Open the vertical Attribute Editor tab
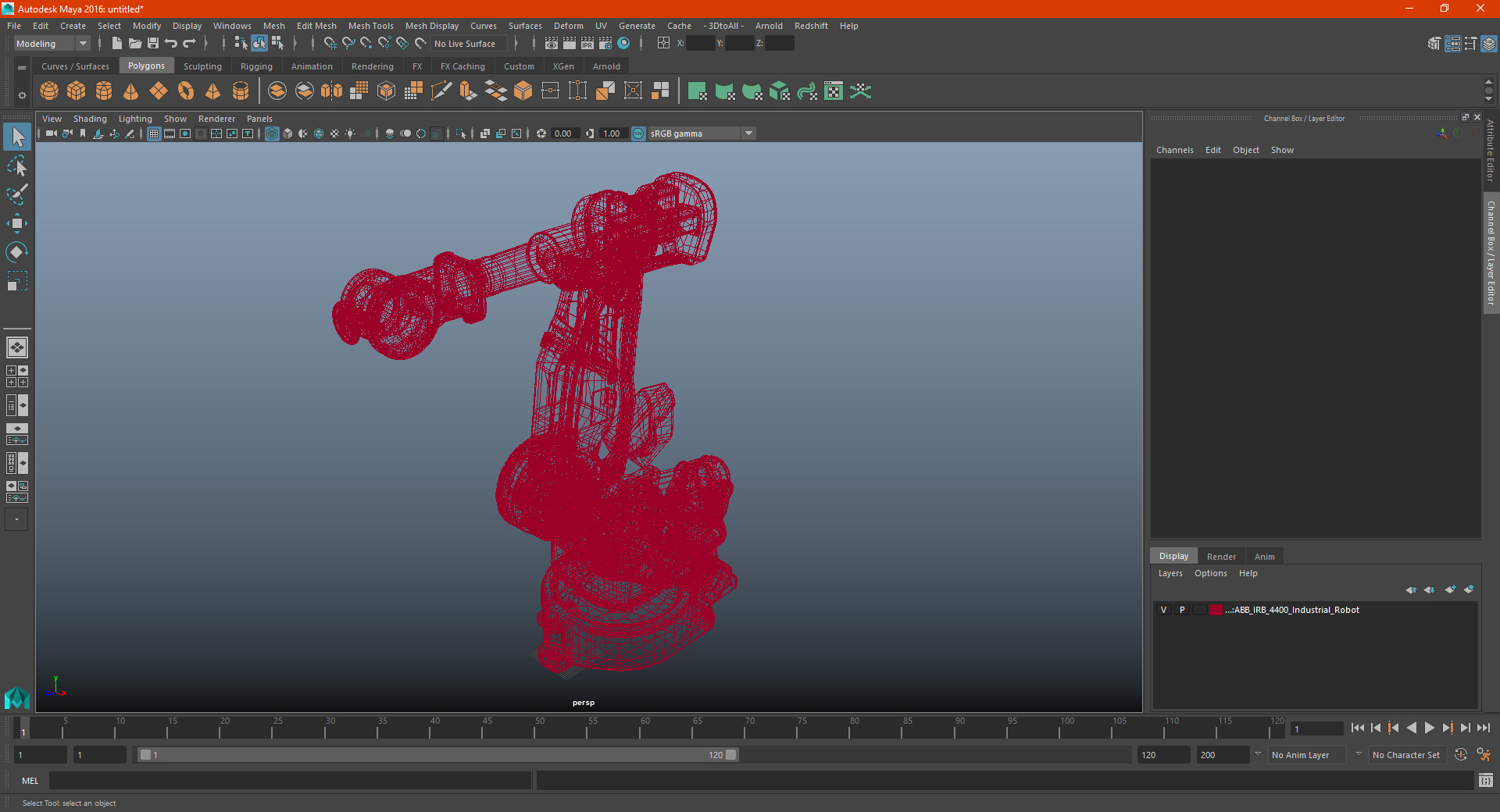Screen dimensions: 1500x812 click(x=1491, y=150)
